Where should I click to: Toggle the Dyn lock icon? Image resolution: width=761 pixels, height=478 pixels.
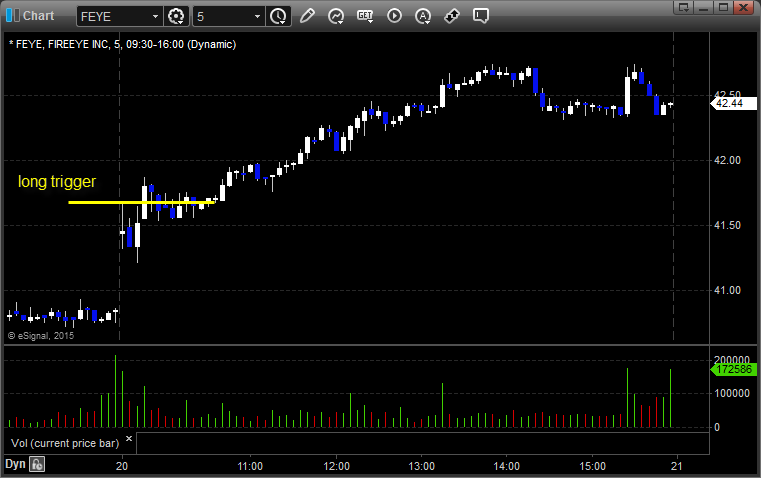click(37, 464)
